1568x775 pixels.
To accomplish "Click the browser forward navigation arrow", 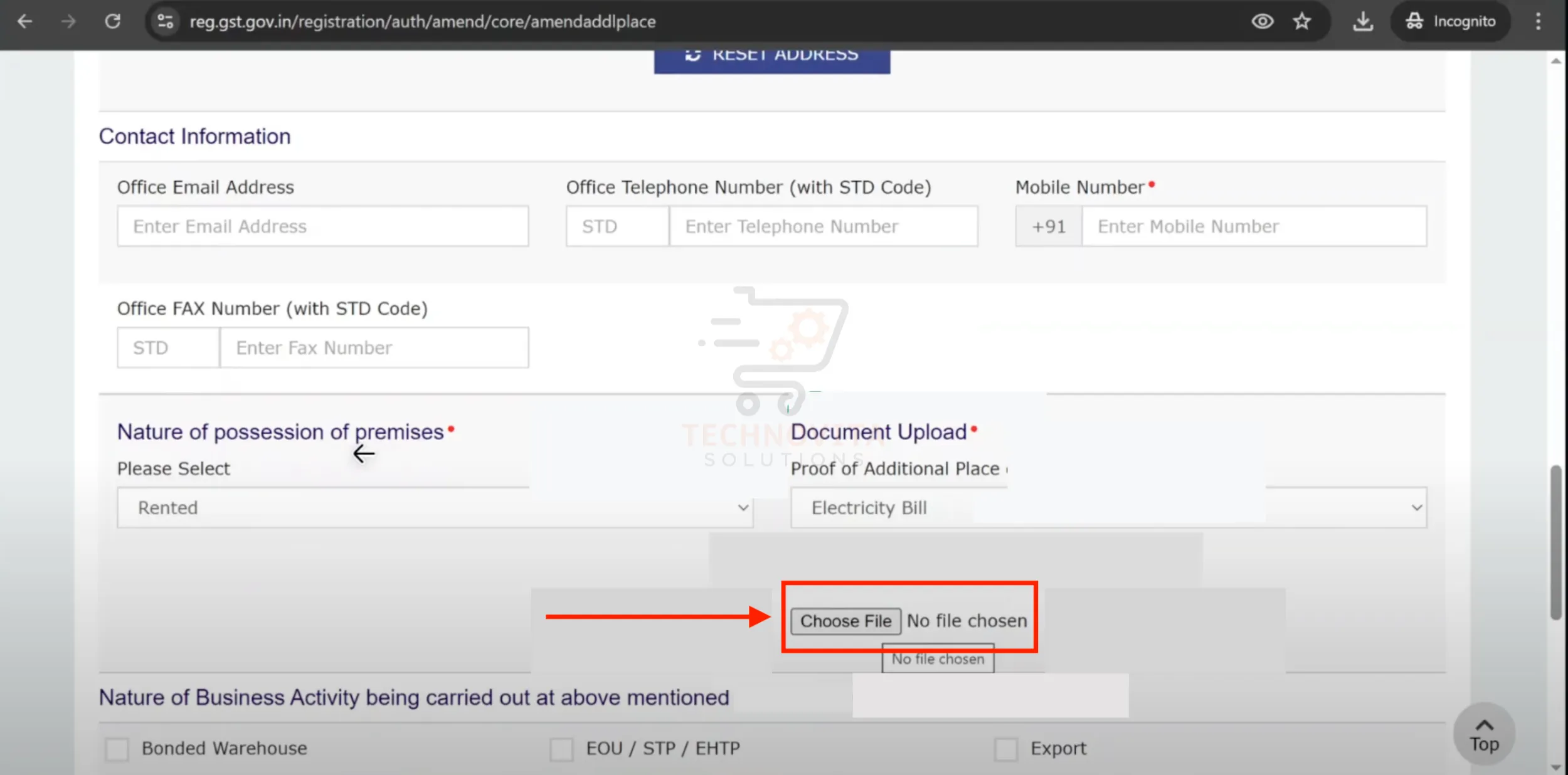I will click(68, 21).
